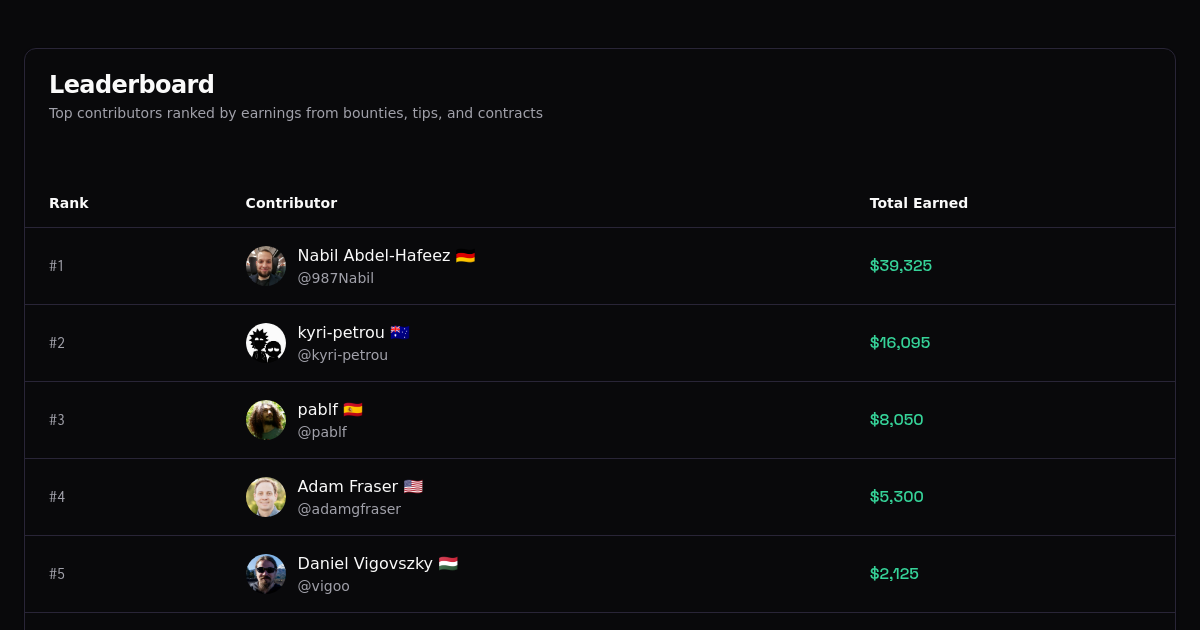1200x630 pixels.
Task: Click the Spain flag beside pablf
Action: click(x=354, y=409)
